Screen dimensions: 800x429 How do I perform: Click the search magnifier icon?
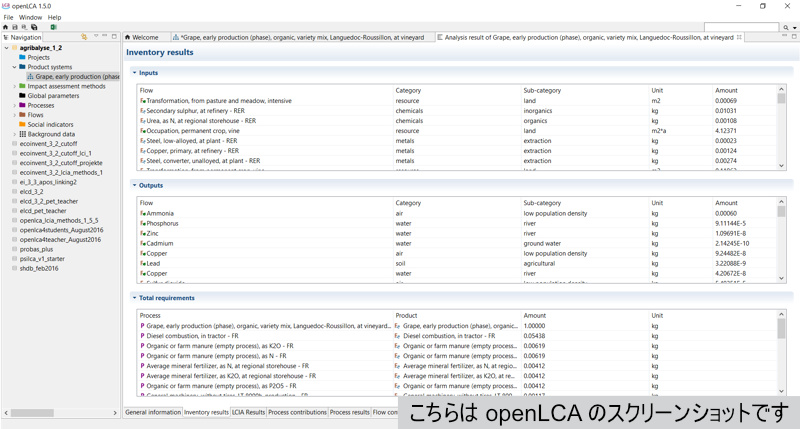point(785,28)
